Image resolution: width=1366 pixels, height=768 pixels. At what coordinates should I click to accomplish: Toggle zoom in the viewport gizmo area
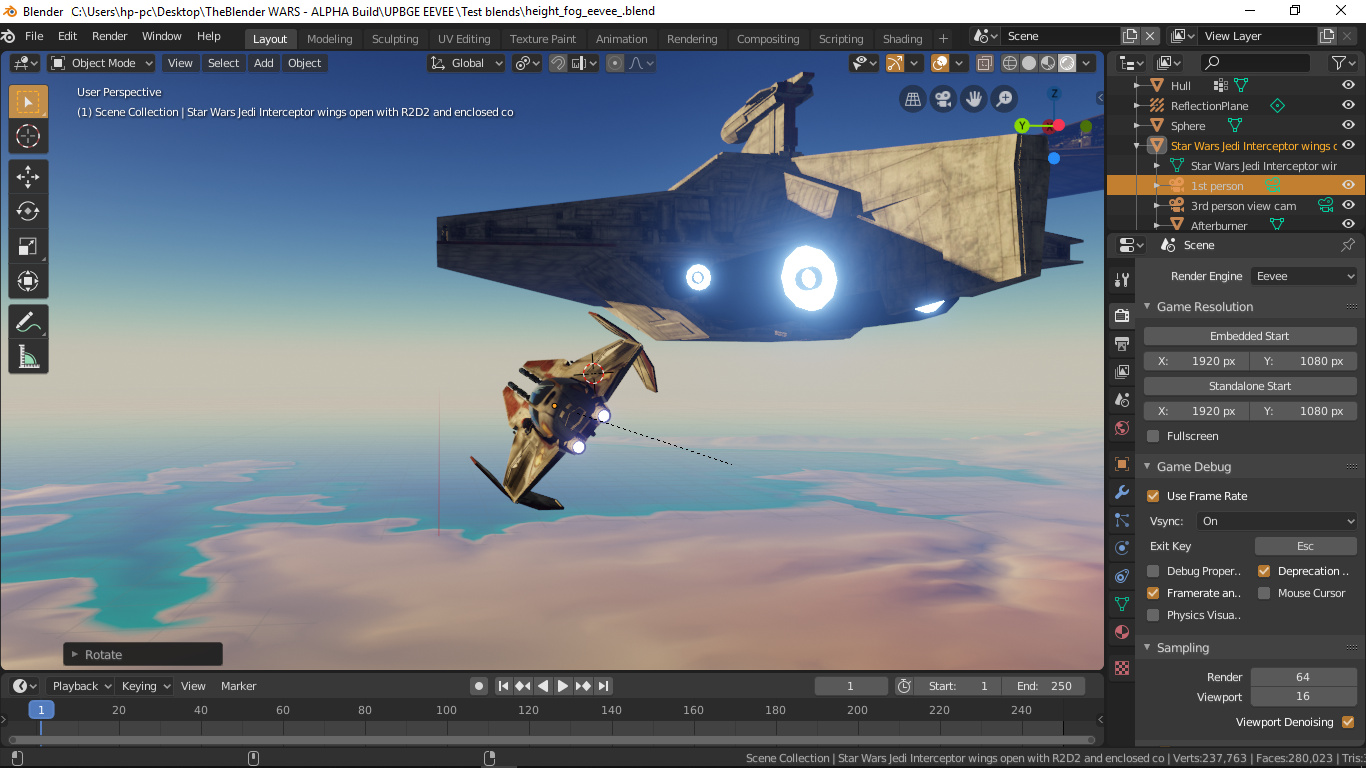[1003, 99]
